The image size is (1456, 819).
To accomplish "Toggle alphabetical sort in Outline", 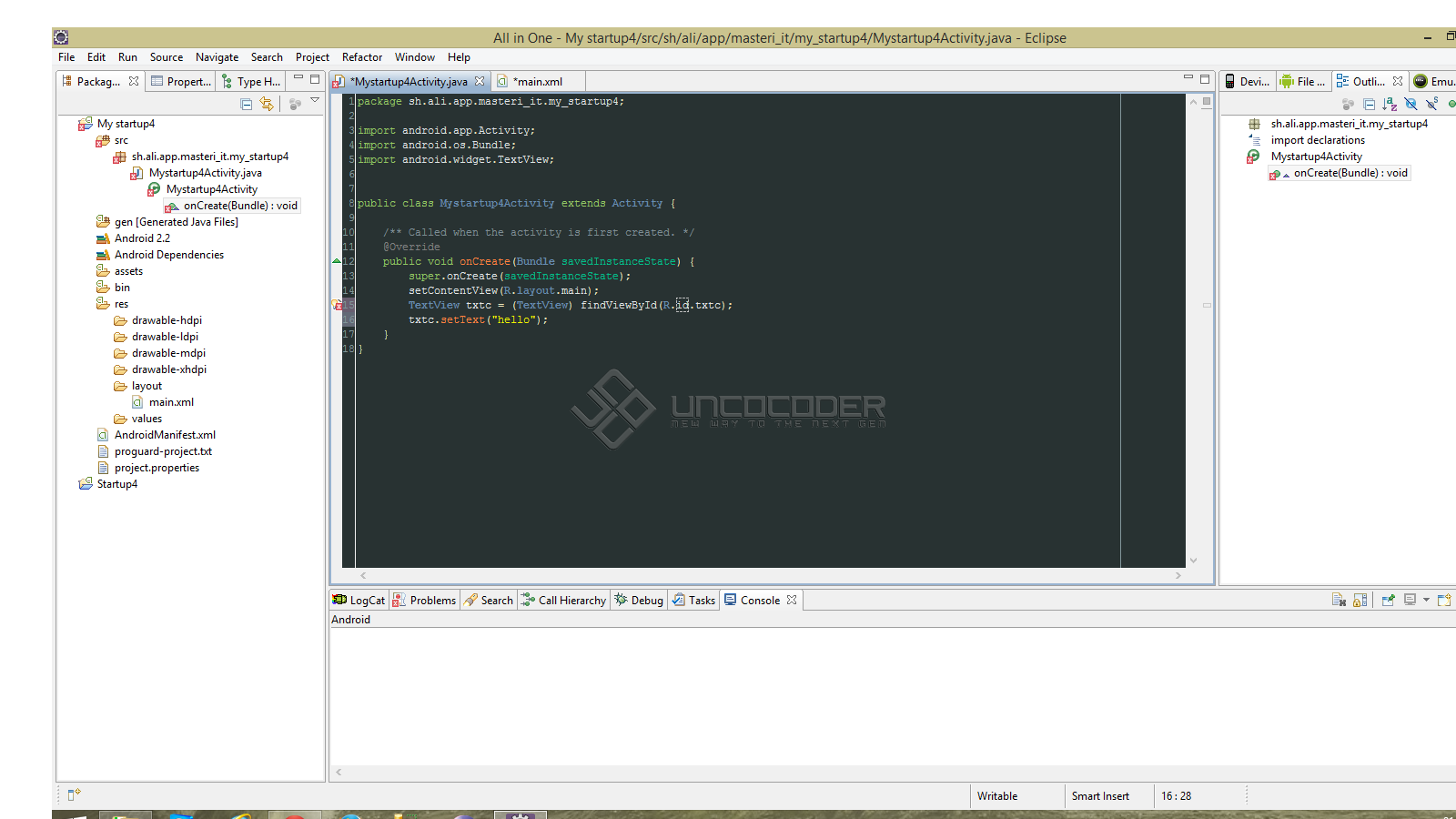I will (1390, 104).
